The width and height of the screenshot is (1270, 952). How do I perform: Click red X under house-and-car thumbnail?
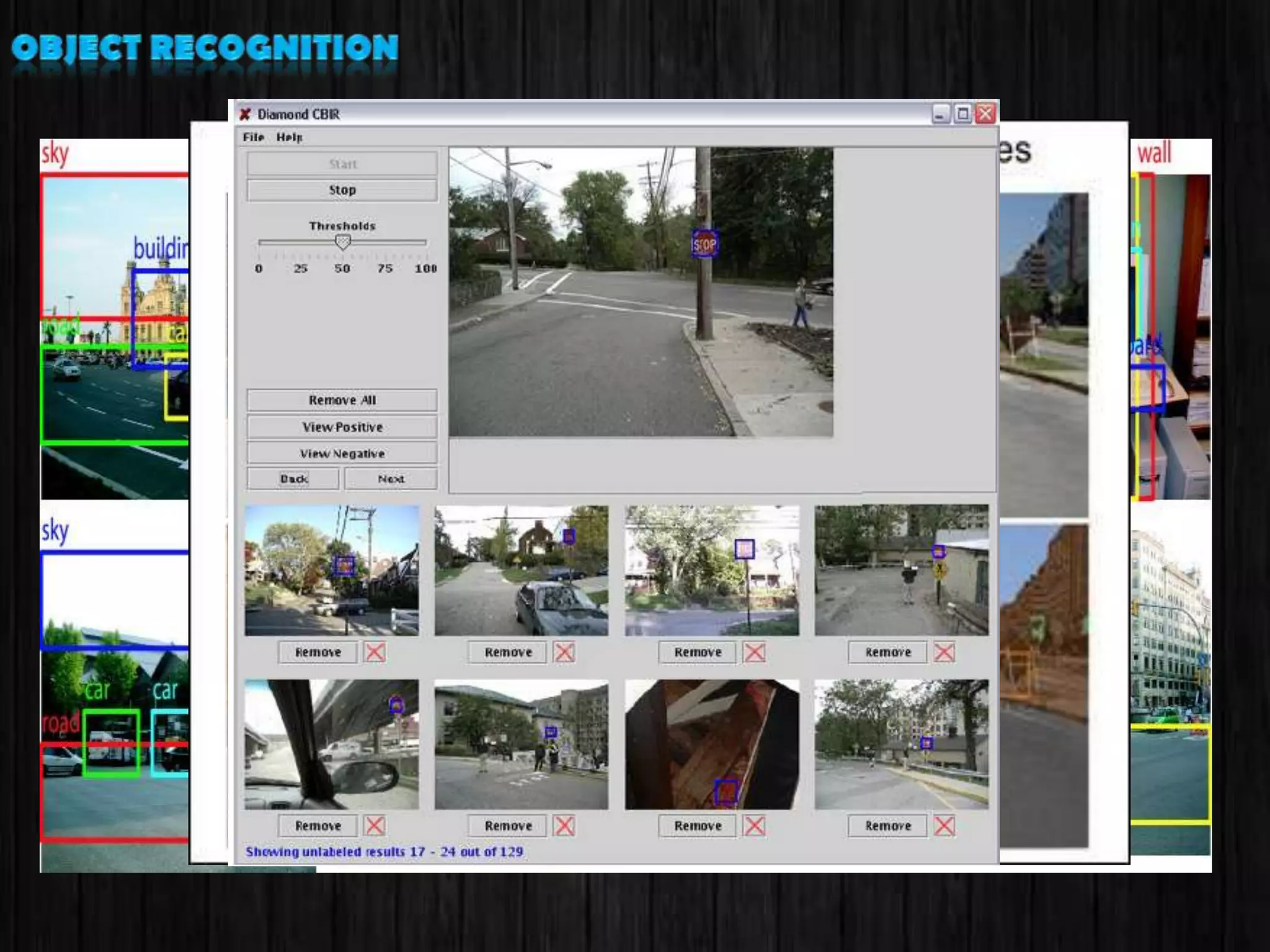point(564,652)
